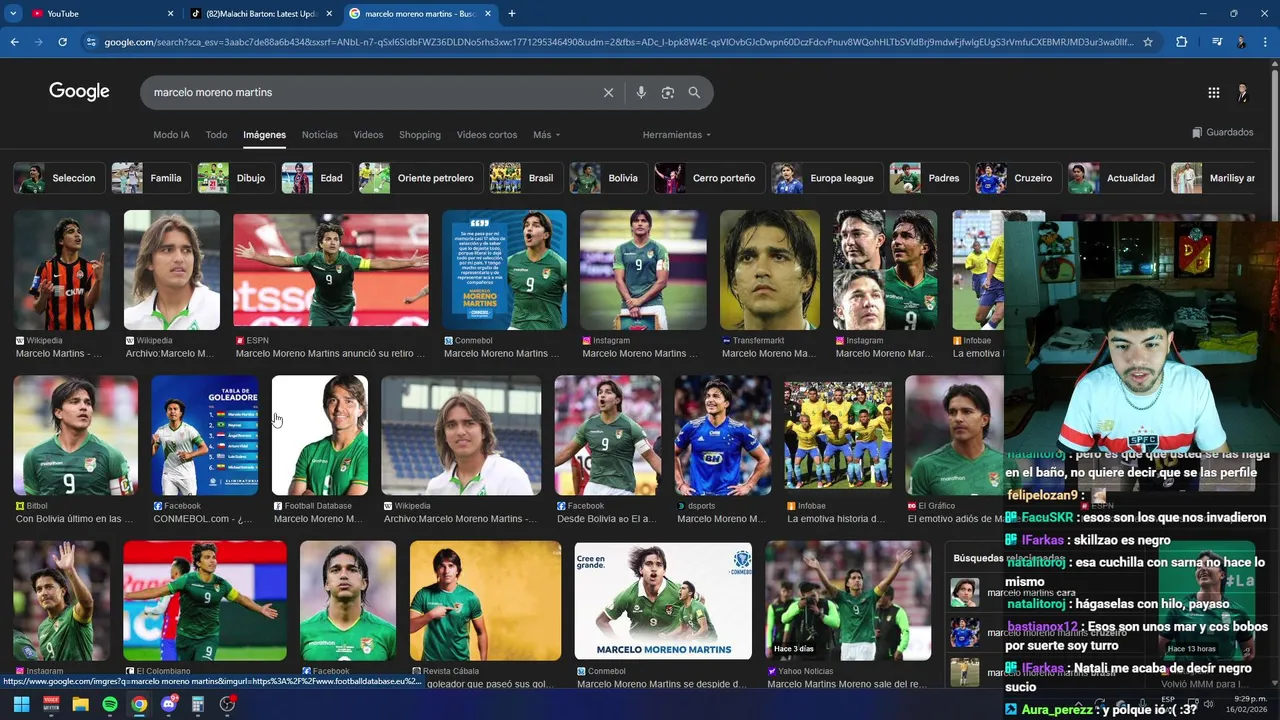Viewport: 1280px width, 720px height.
Task: Open the Bitbol 'Con Bolivia último' image
Action: pos(76,436)
